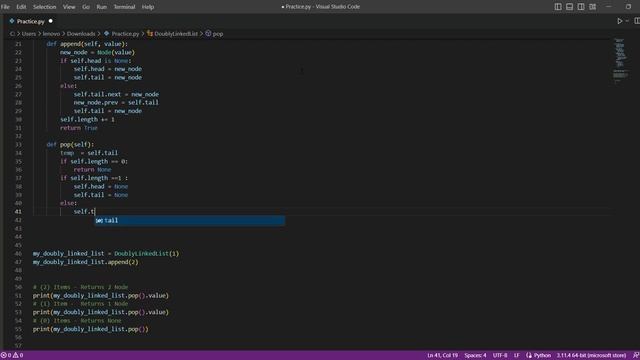Click the Practice.py breadcrumb
Screen dimensions: 640x360
(x=125, y=34)
